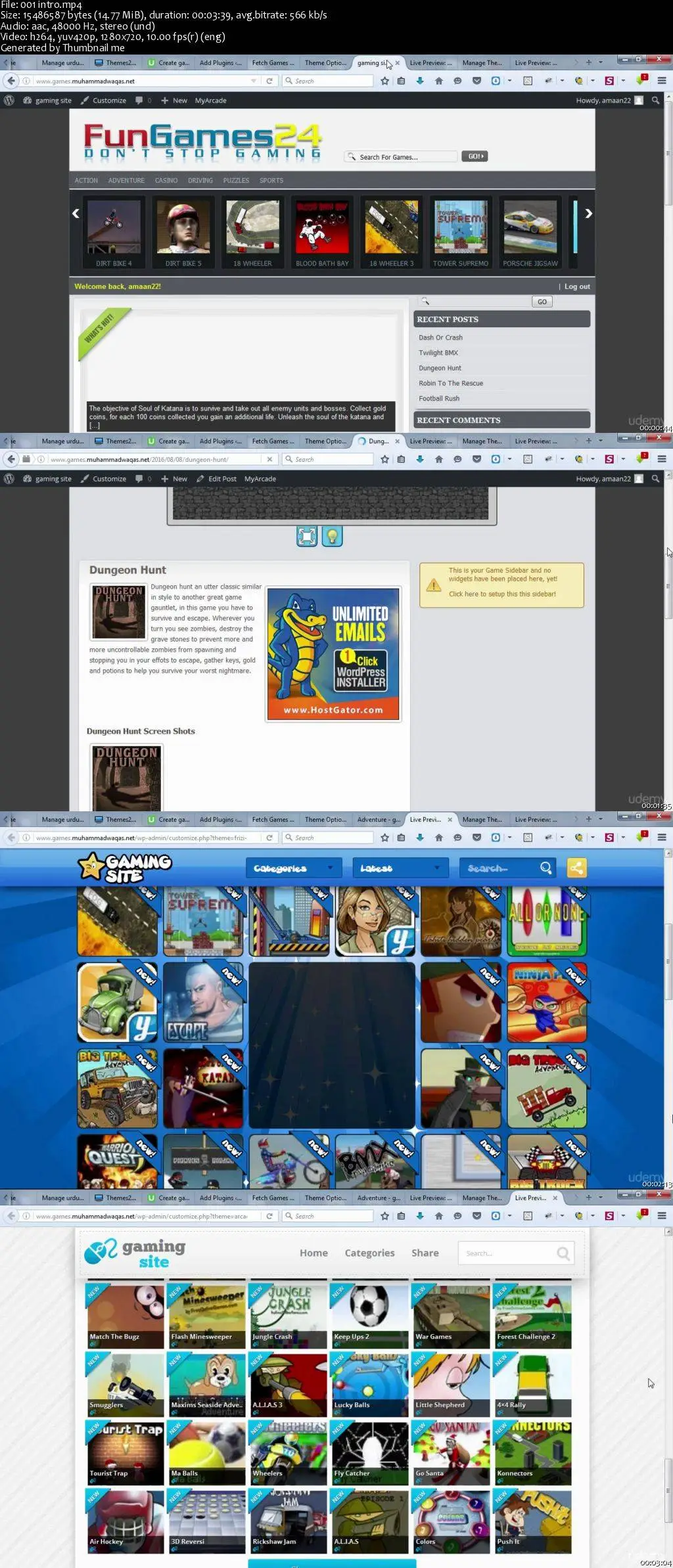Screen dimensions: 673x1568
Task: Open the Football Rush recent post
Action: (439, 398)
